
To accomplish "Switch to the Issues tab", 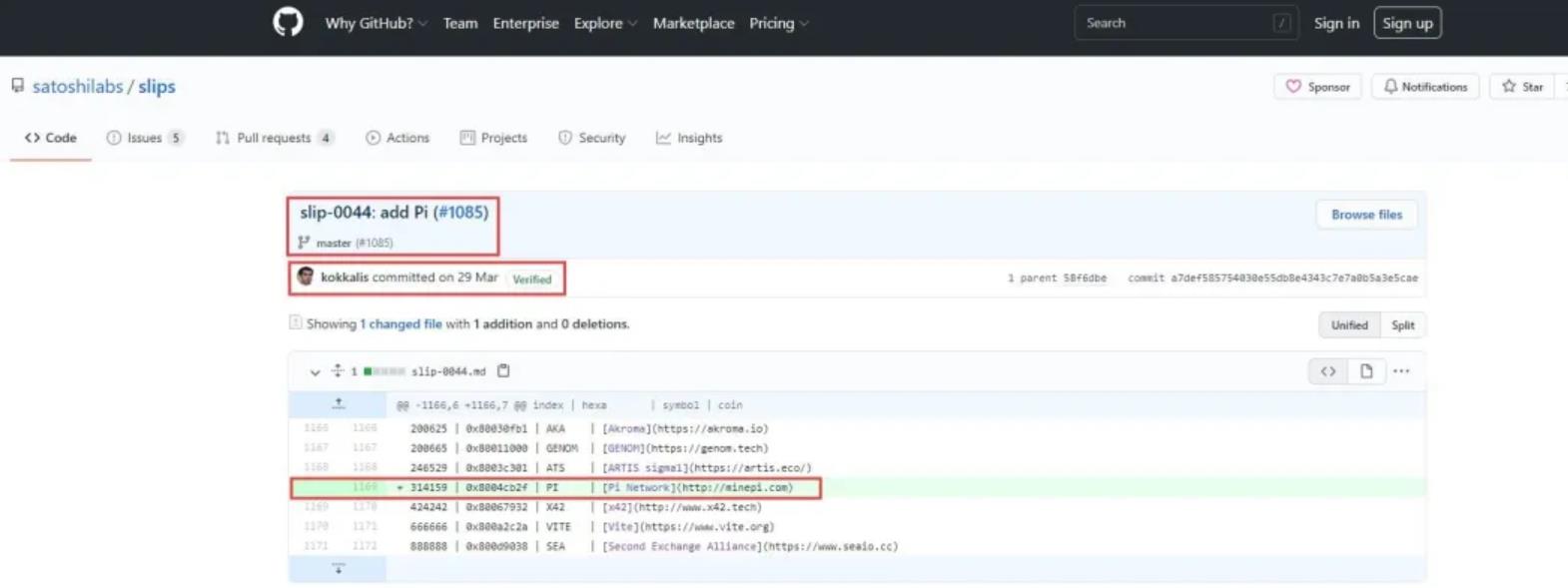I will (x=145, y=138).
